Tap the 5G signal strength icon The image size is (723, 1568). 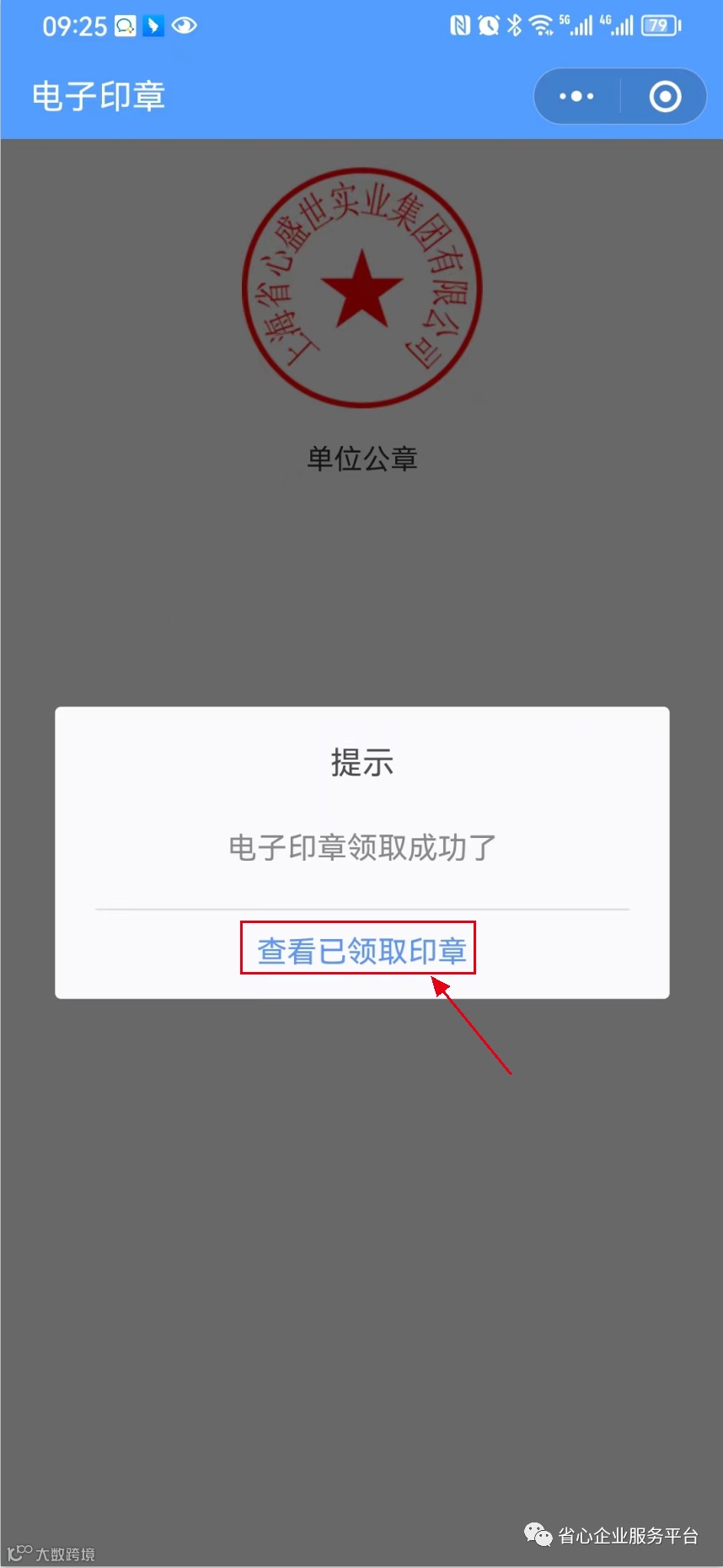[x=576, y=25]
